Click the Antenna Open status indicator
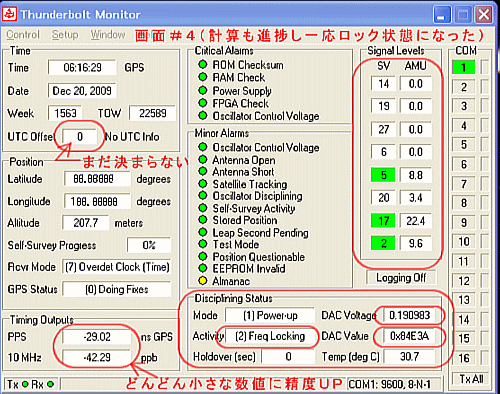500x394 pixels. coord(202,160)
